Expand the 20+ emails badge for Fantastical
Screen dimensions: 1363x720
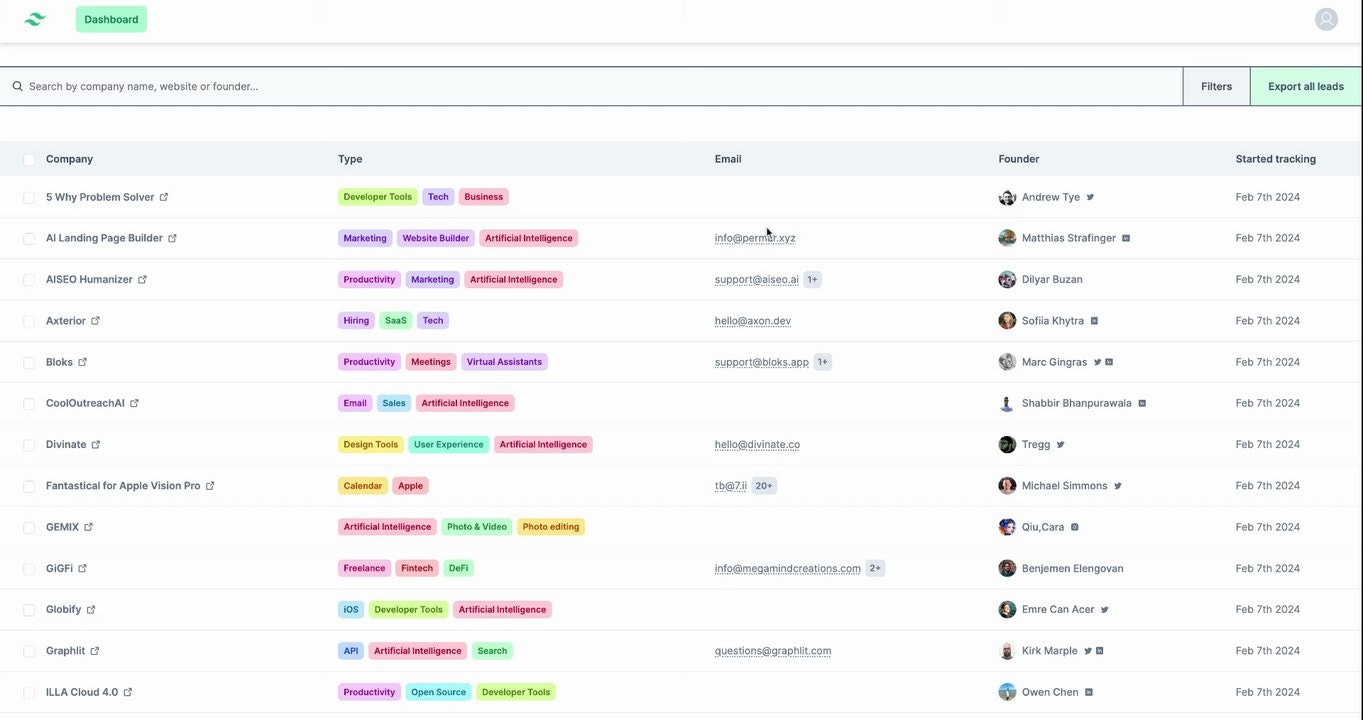764,486
